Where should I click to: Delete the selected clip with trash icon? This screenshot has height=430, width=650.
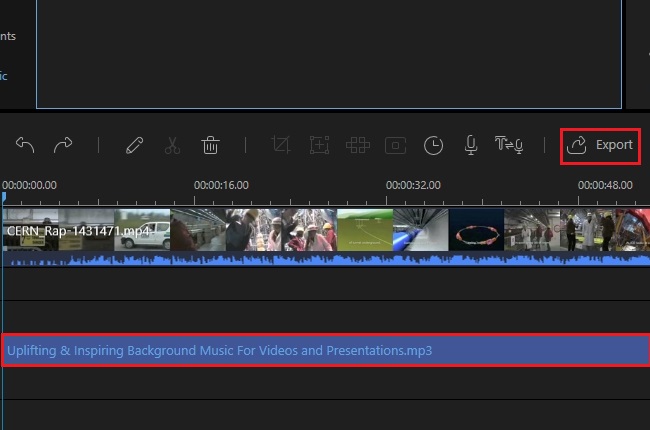tap(210, 145)
